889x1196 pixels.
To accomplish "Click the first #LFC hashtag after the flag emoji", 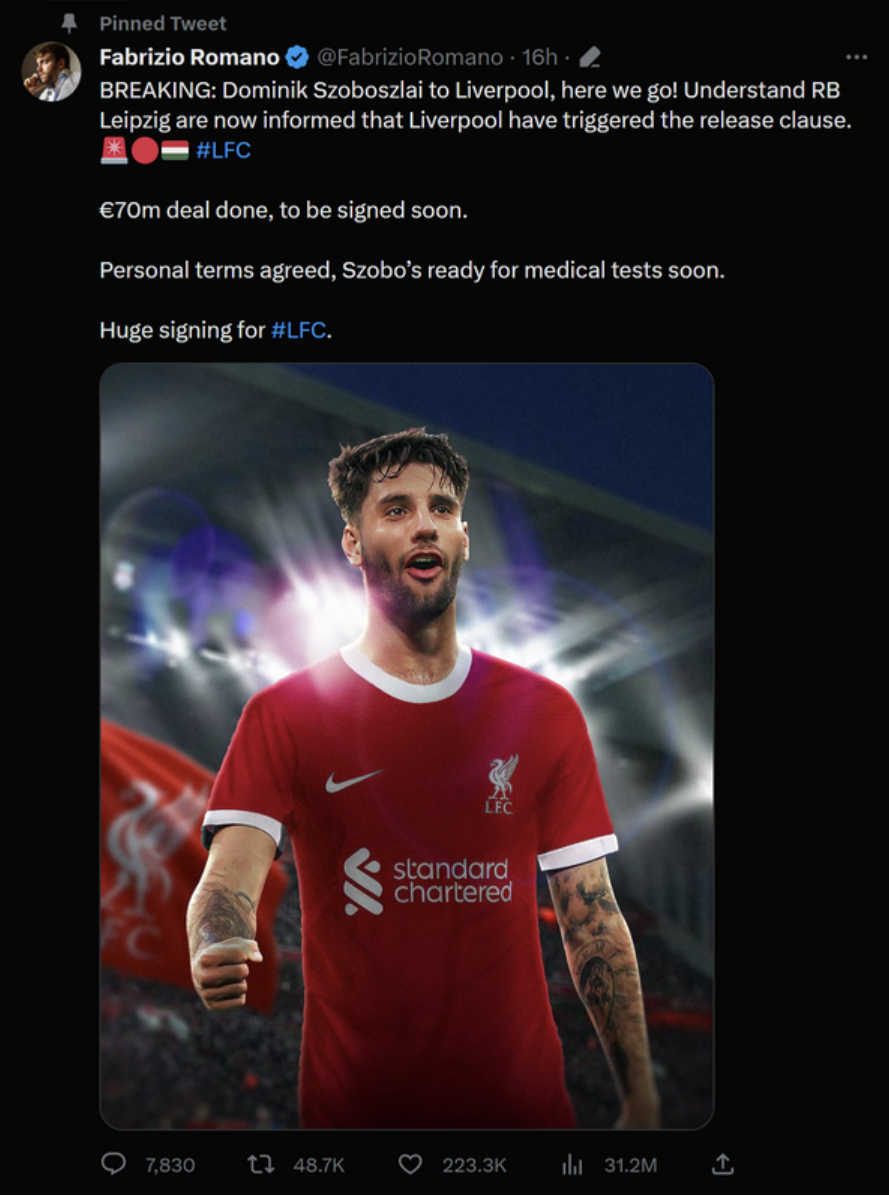I will [x=223, y=150].
